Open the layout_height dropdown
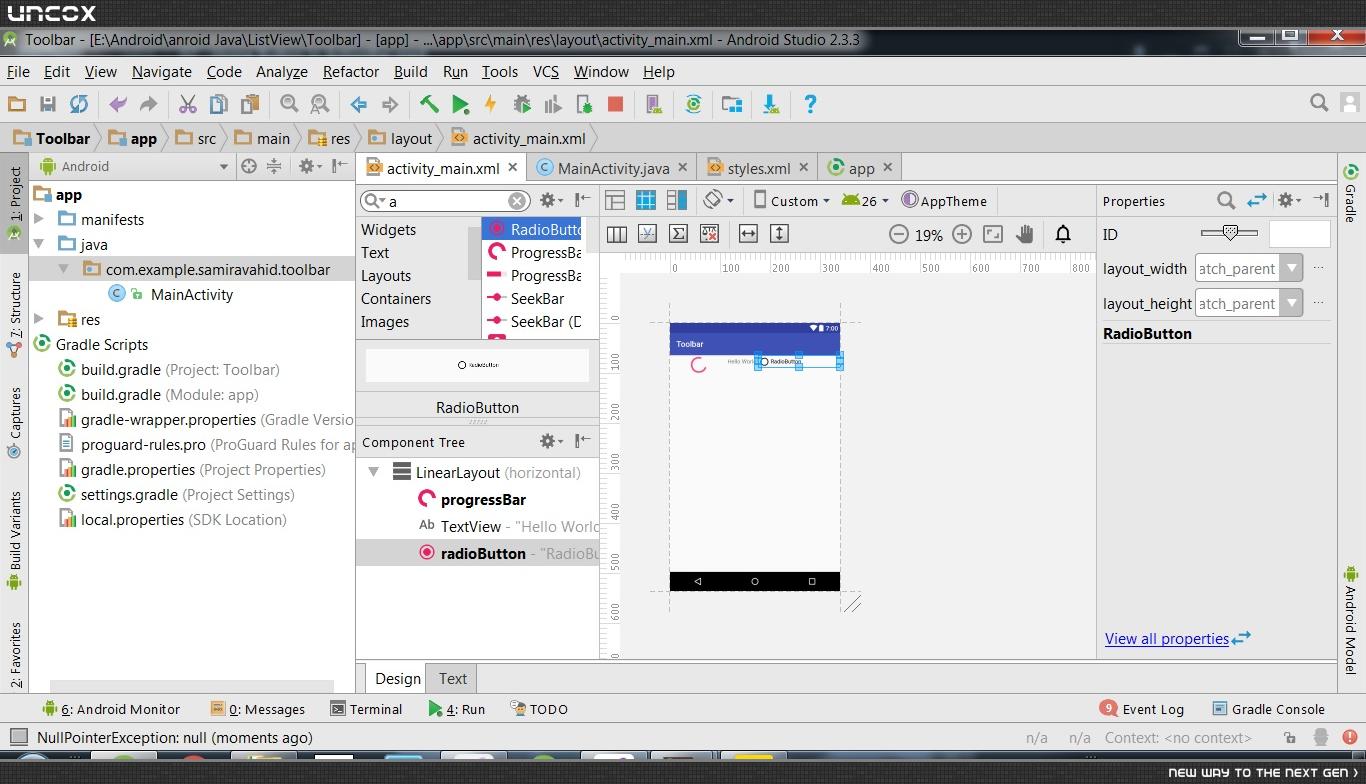The height and width of the screenshot is (784, 1366). coord(1292,303)
